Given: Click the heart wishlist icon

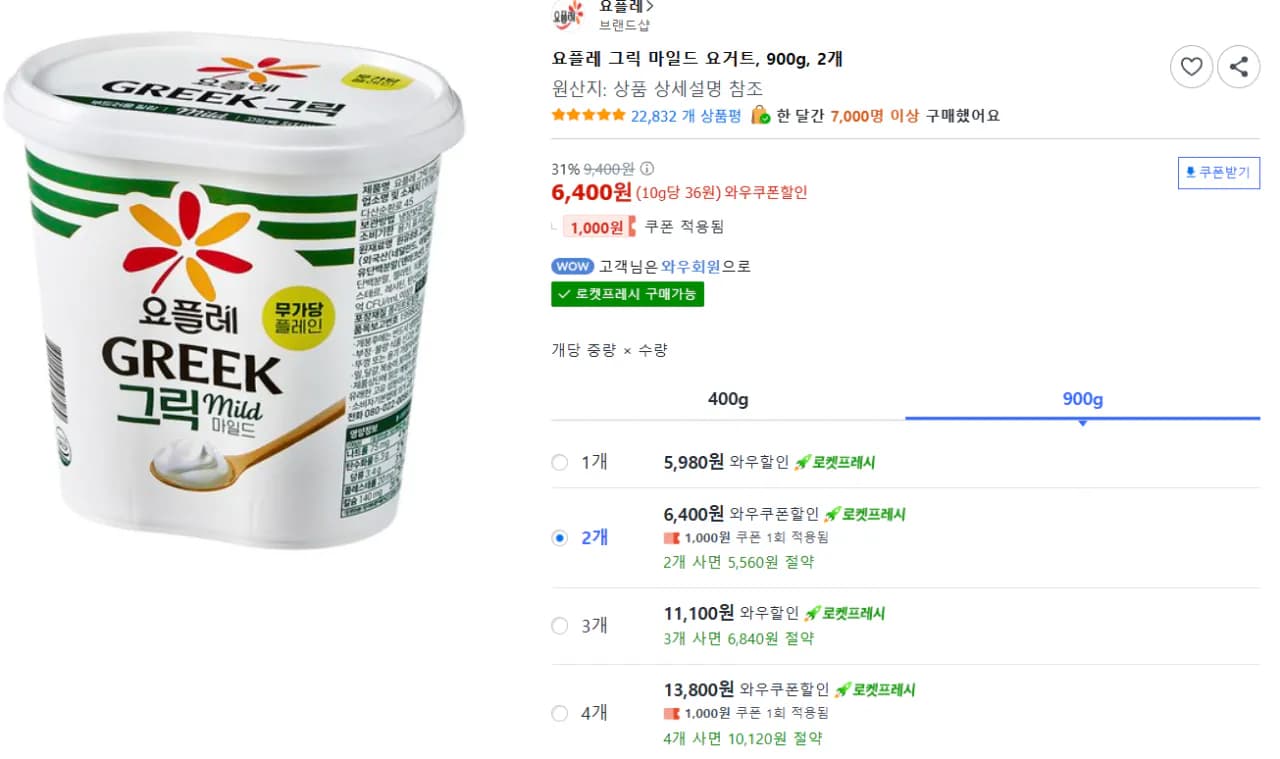Looking at the screenshot, I should coord(1191,67).
